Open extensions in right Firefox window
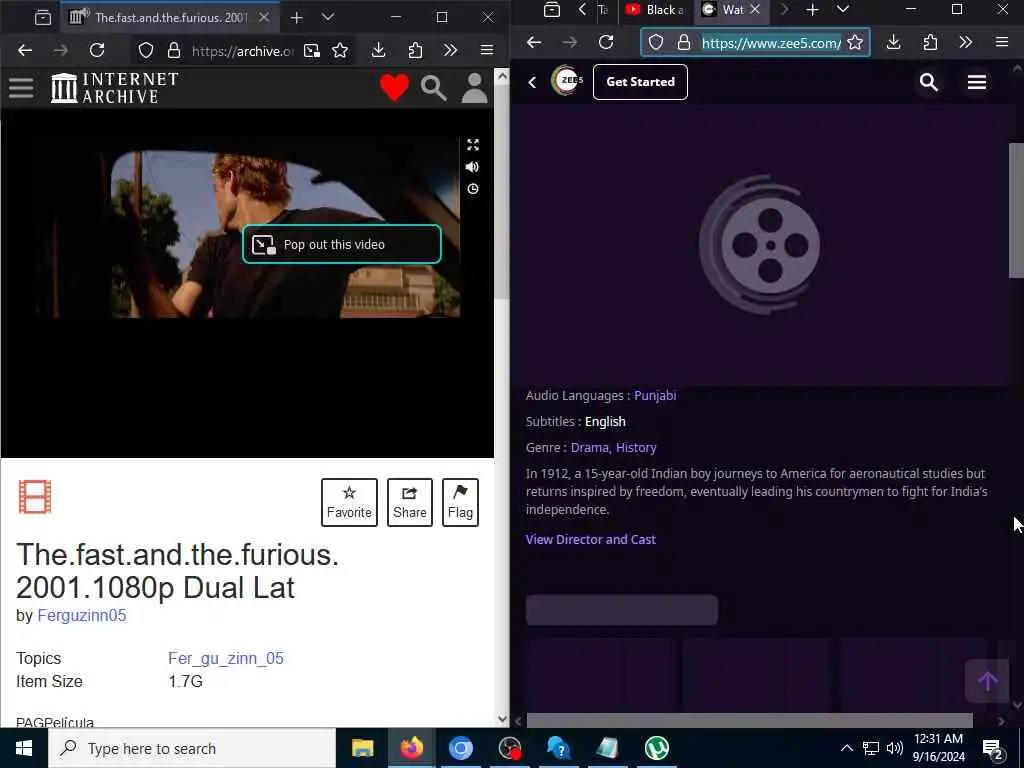The width and height of the screenshot is (1024, 768). pyautogui.click(x=931, y=42)
